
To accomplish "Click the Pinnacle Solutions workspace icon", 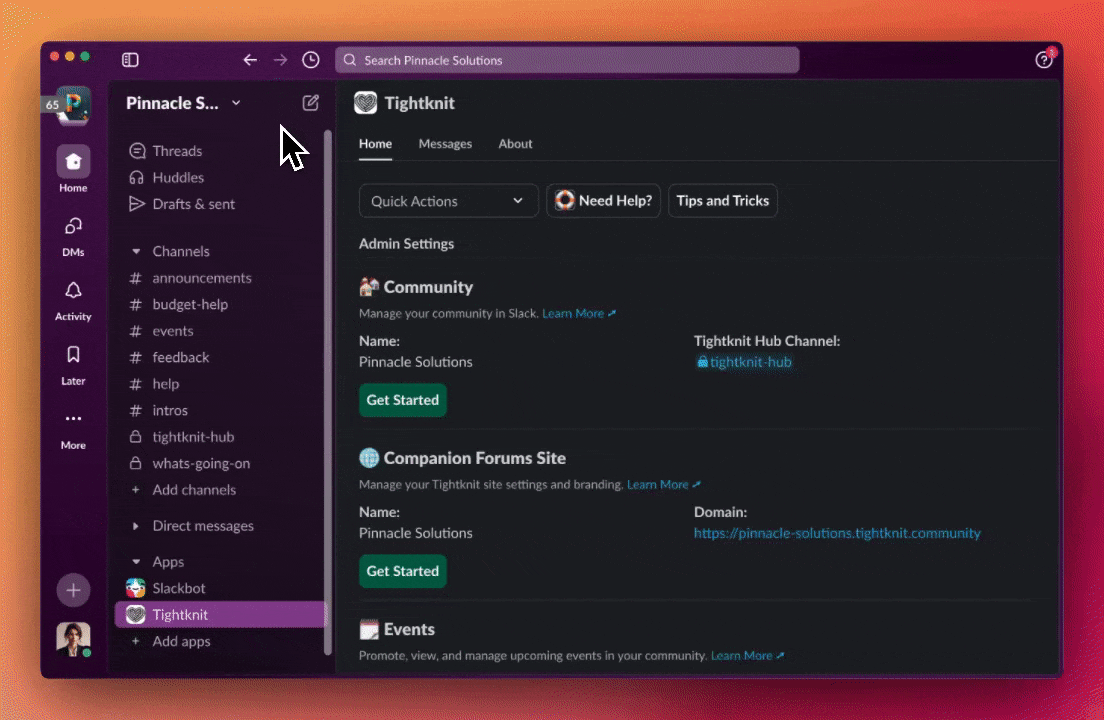I will click(73, 105).
